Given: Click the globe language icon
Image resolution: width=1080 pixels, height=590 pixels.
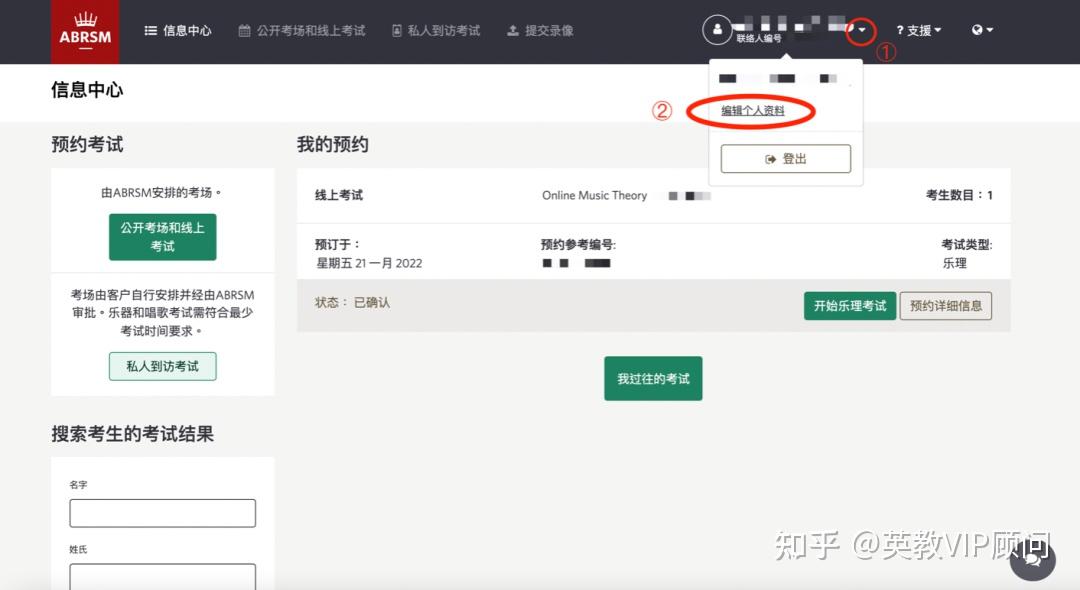Looking at the screenshot, I should click(x=976, y=29).
